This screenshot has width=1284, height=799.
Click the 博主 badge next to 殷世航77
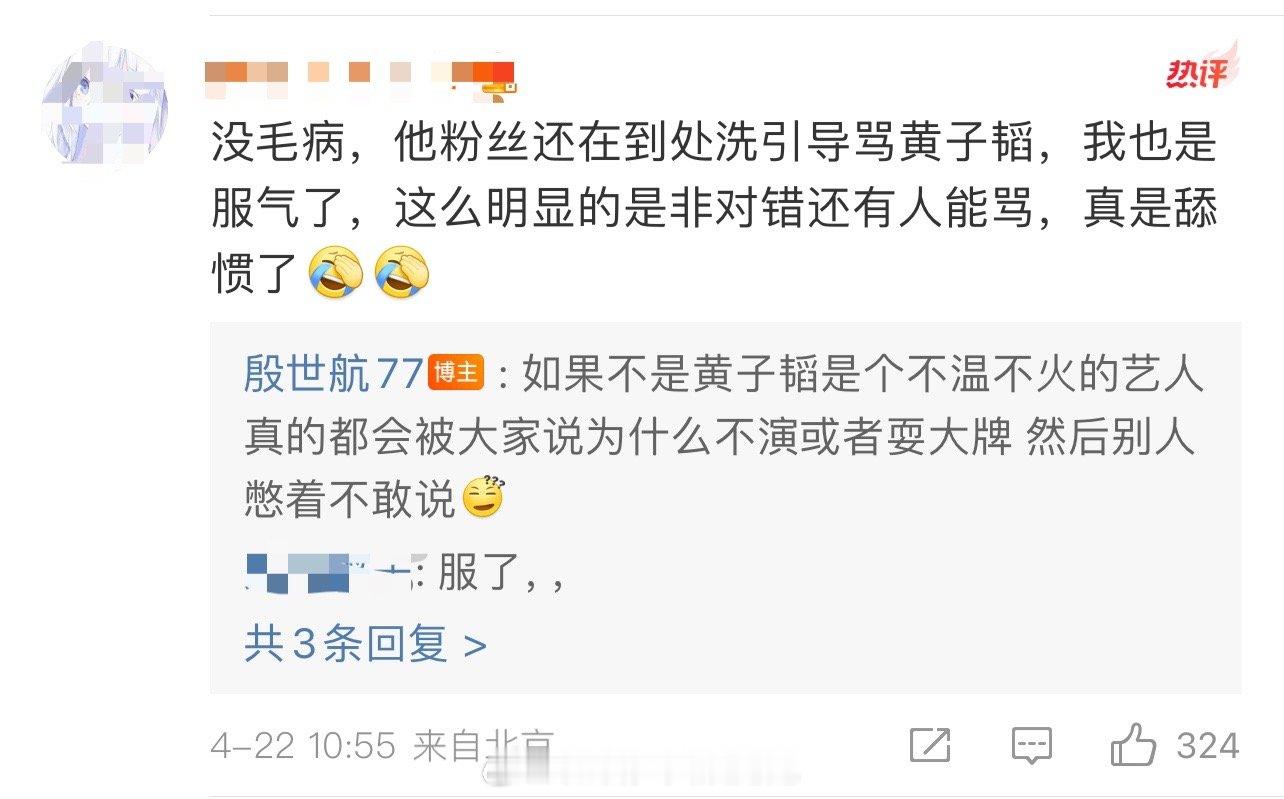click(x=456, y=373)
